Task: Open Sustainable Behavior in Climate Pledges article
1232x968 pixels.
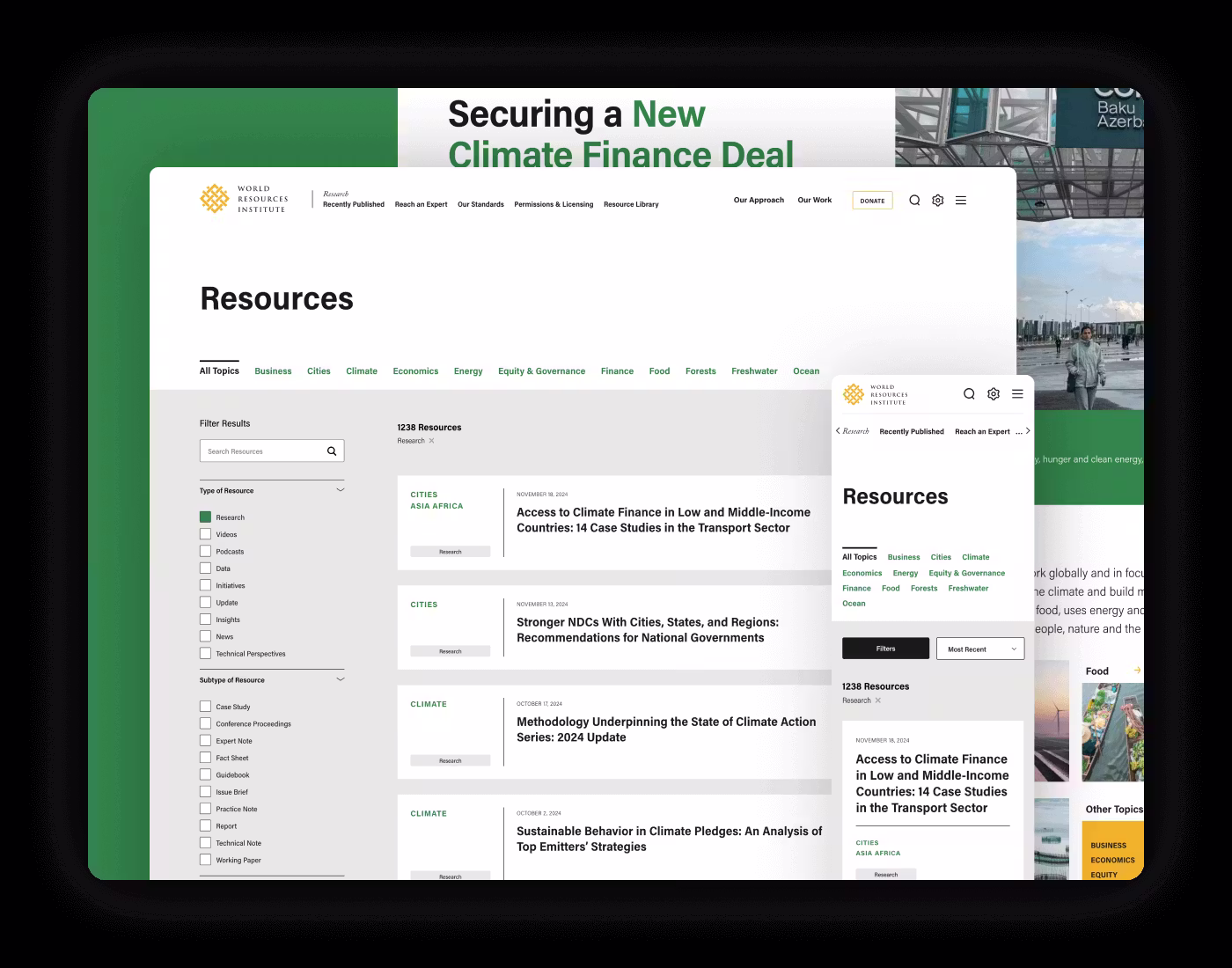Action: point(669,839)
